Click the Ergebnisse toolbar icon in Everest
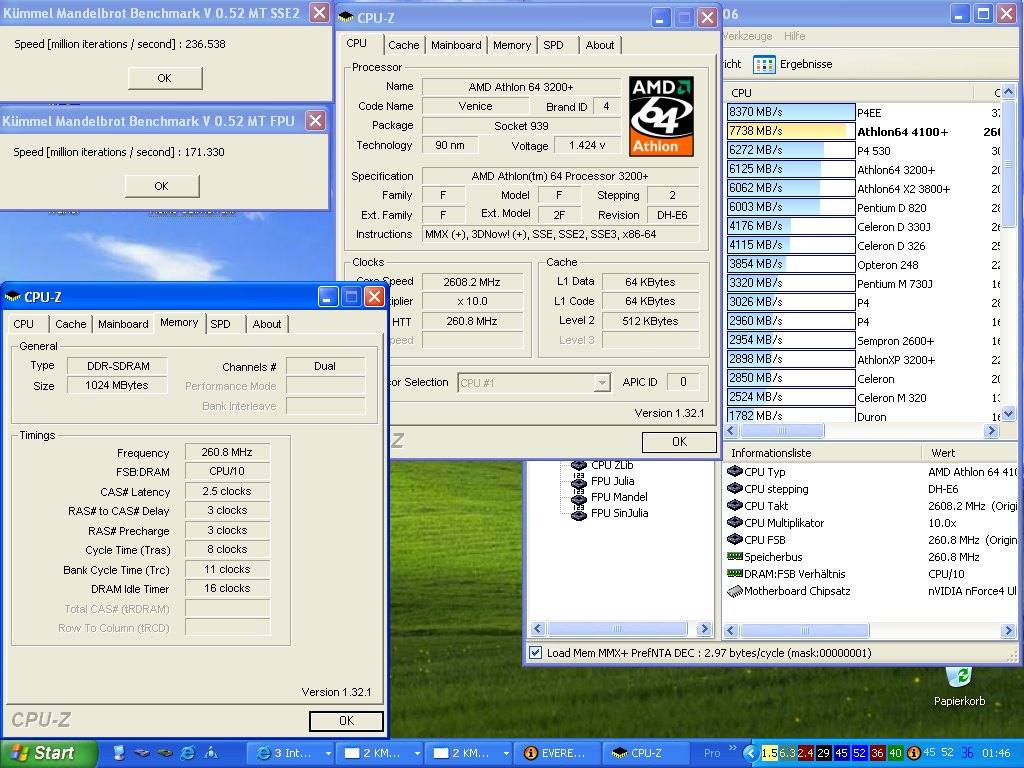1024x768 pixels. coord(764,64)
